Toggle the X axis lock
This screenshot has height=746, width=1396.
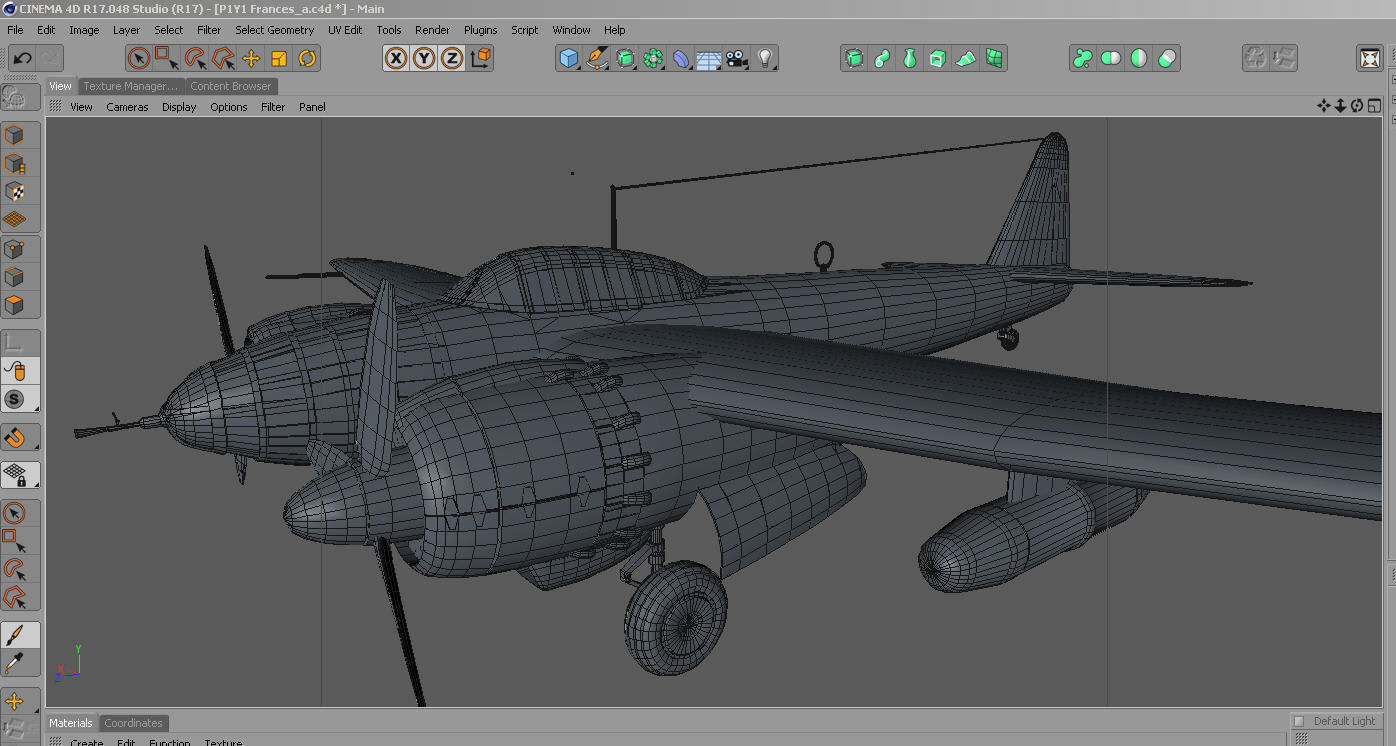396,58
